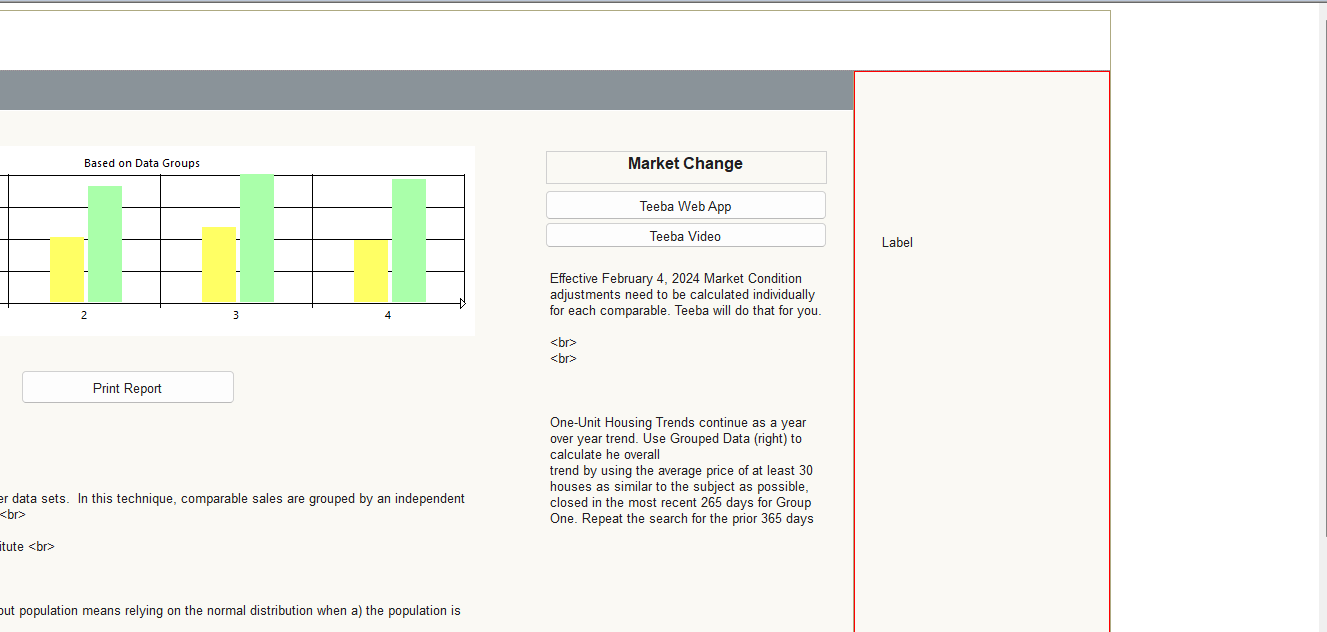
Task: Select the green bar for group 2
Action: click(105, 244)
